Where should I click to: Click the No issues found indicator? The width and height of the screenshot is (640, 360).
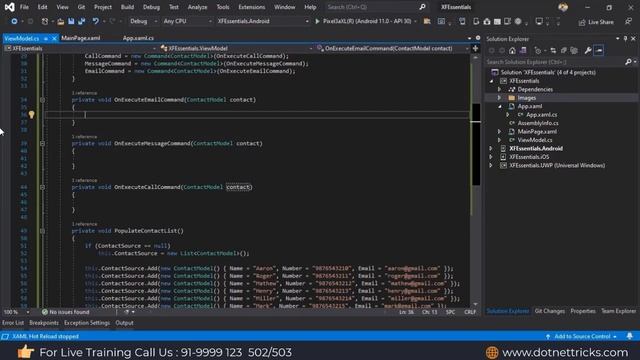click(65, 312)
